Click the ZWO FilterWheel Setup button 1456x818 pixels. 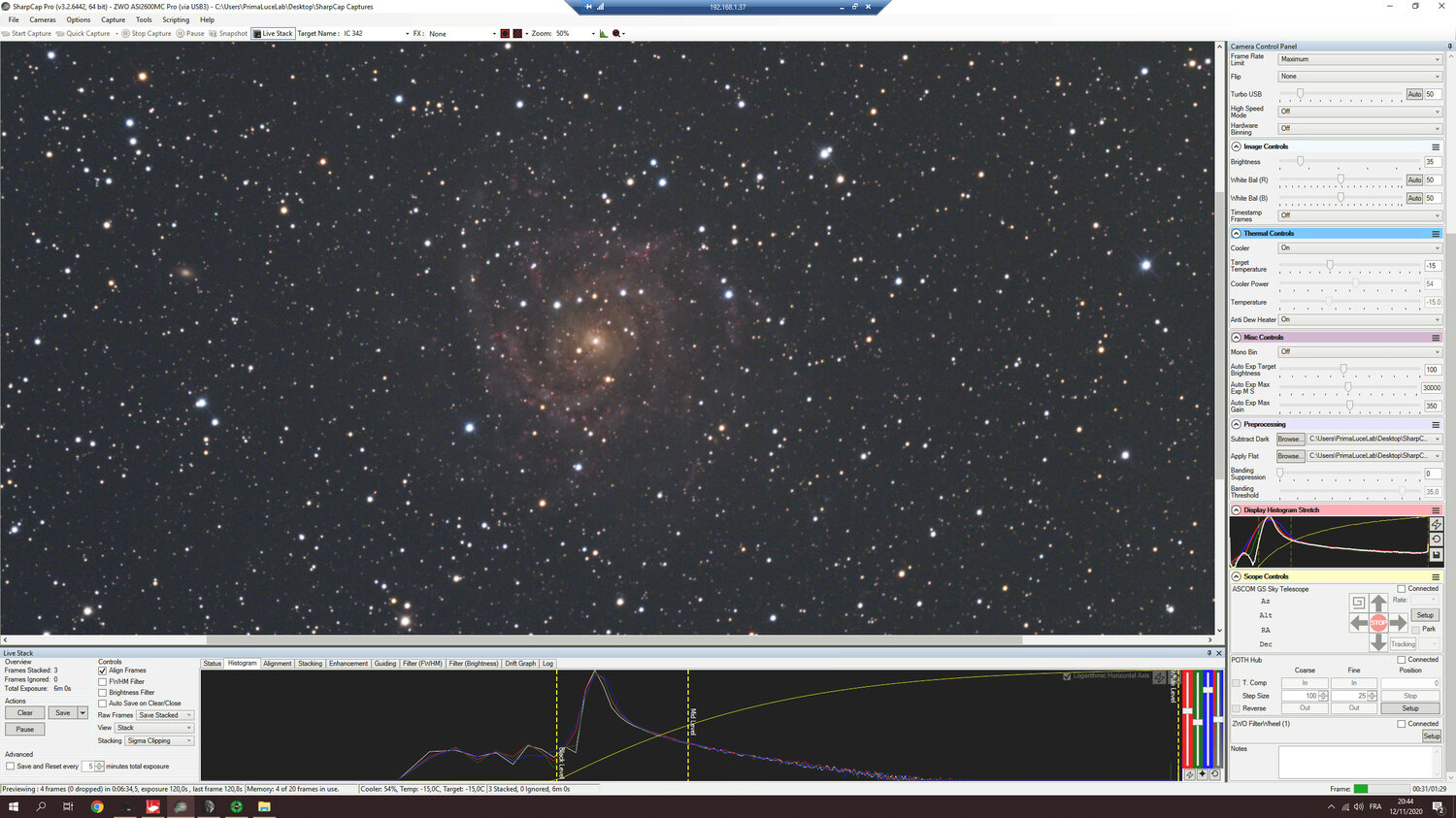[x=1432, y=736]
